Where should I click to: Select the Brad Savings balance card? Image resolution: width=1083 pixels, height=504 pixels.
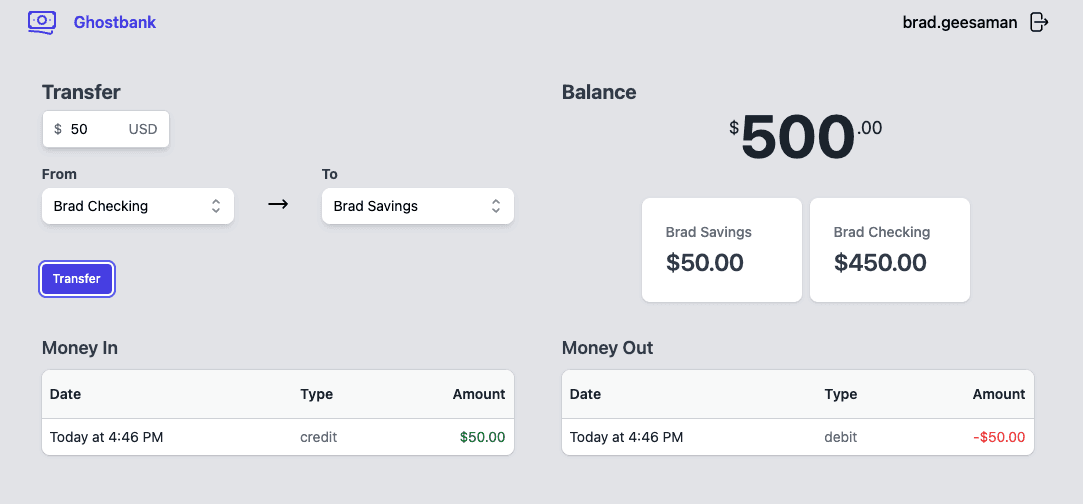click(721, 250)
